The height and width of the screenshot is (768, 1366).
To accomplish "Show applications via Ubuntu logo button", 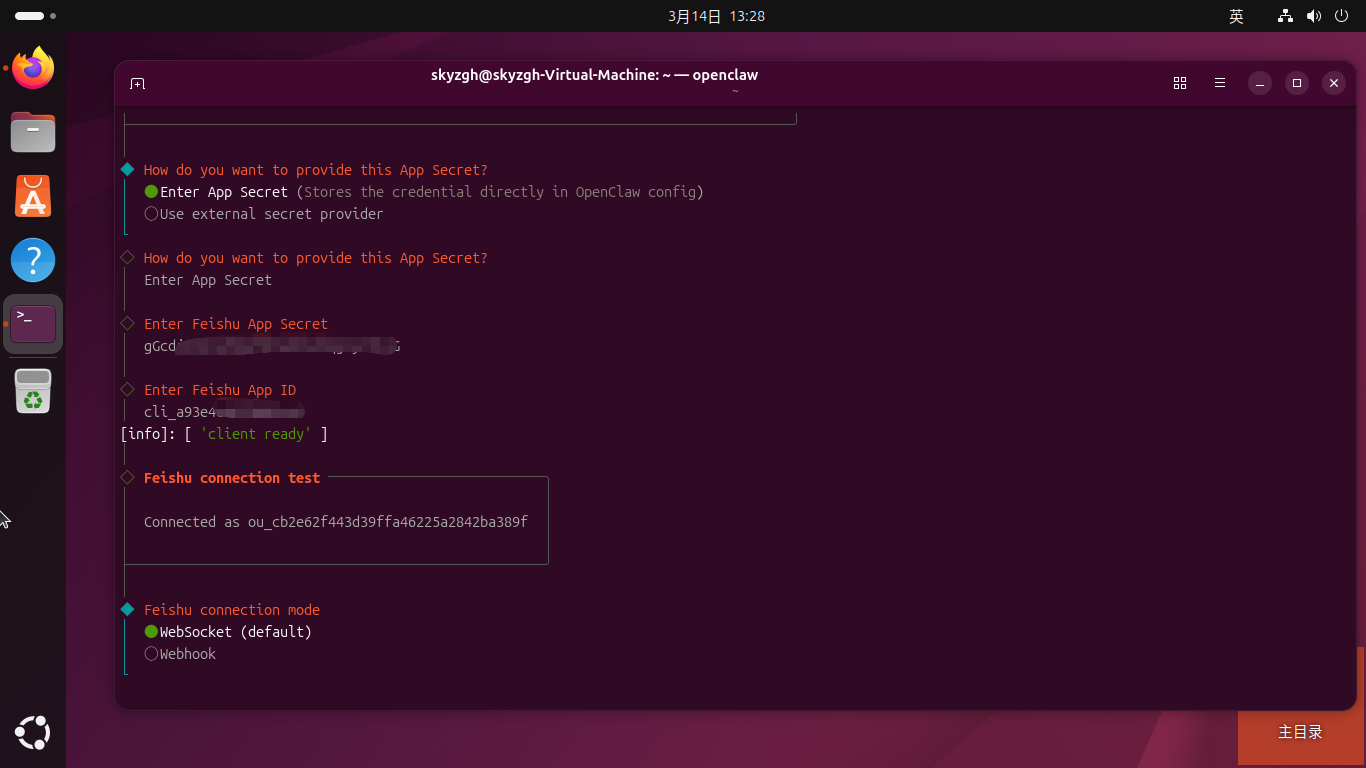I will 33,733.
